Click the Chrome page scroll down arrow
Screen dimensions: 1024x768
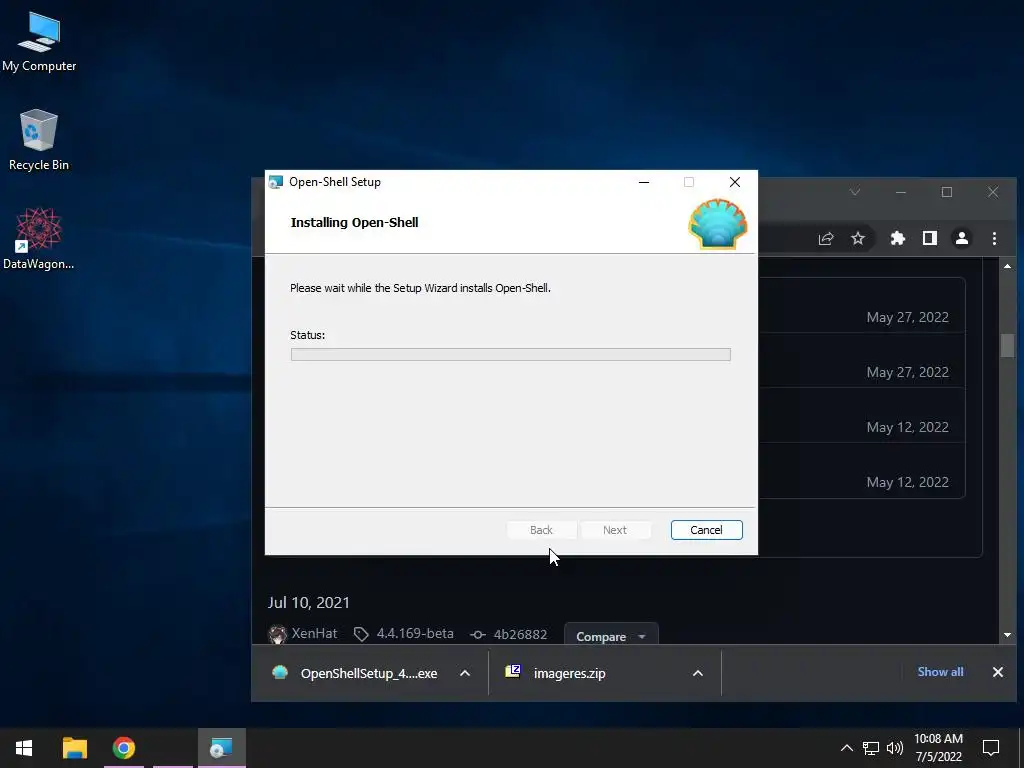pos(1007,635)
